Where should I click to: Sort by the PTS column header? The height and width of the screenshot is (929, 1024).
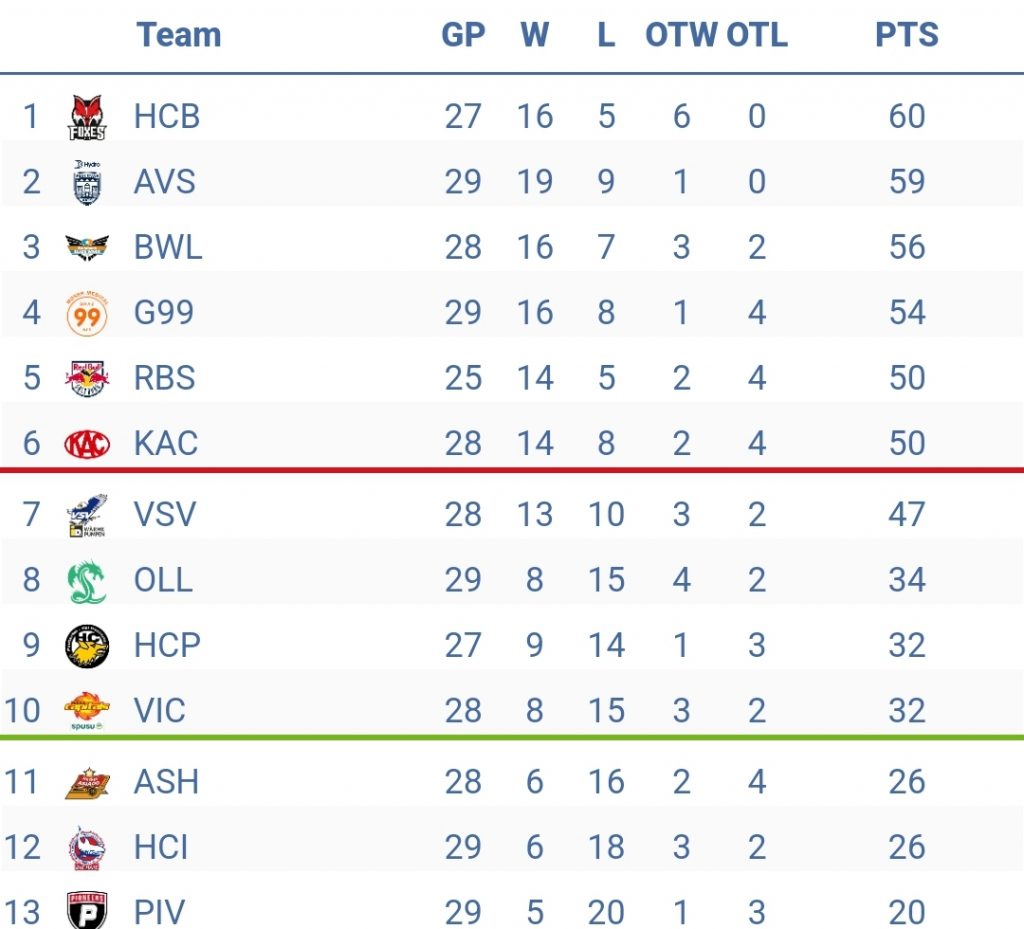click(906, 35)
